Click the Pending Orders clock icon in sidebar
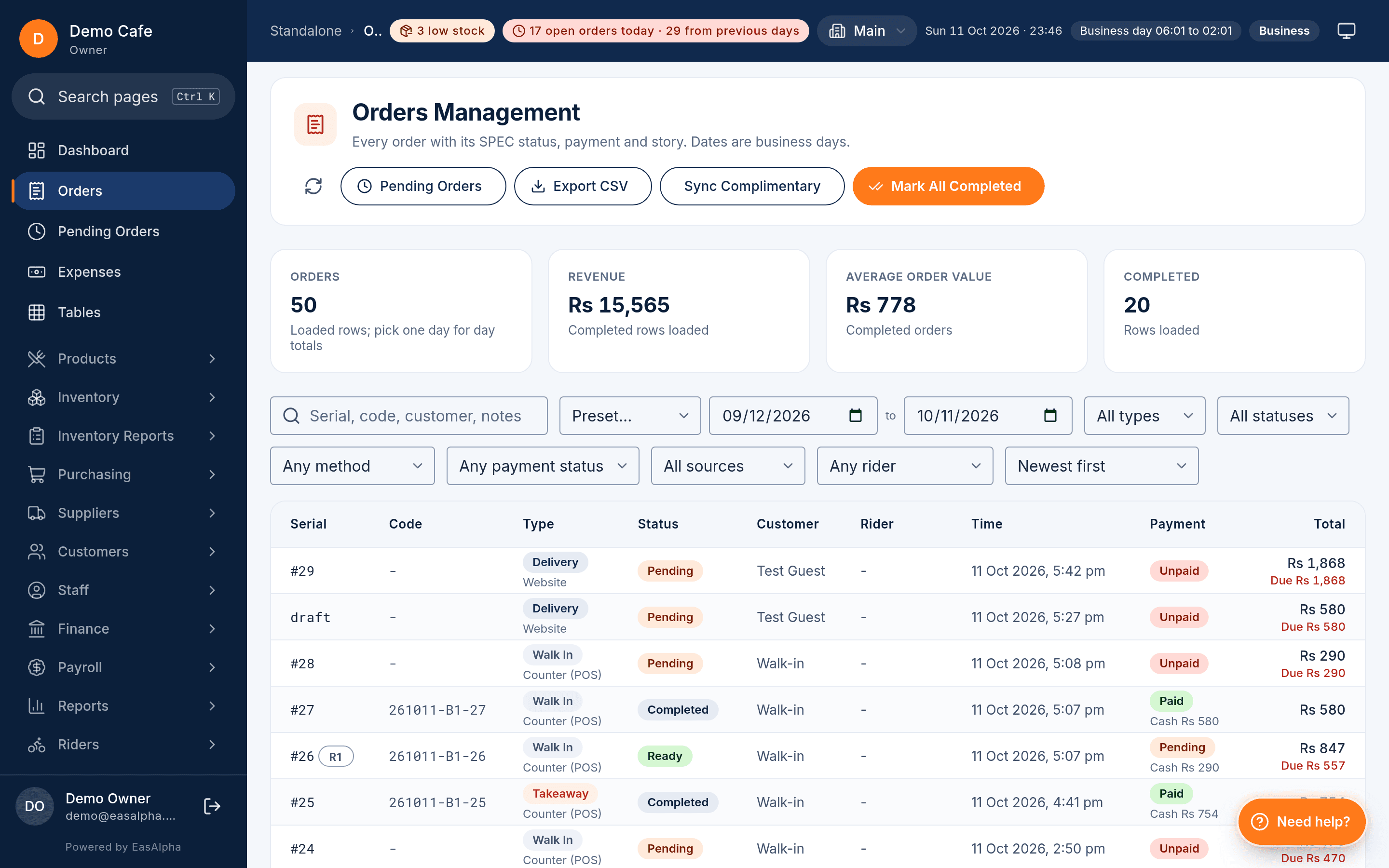The image size is (1389, 868). [x=37, y=231]
